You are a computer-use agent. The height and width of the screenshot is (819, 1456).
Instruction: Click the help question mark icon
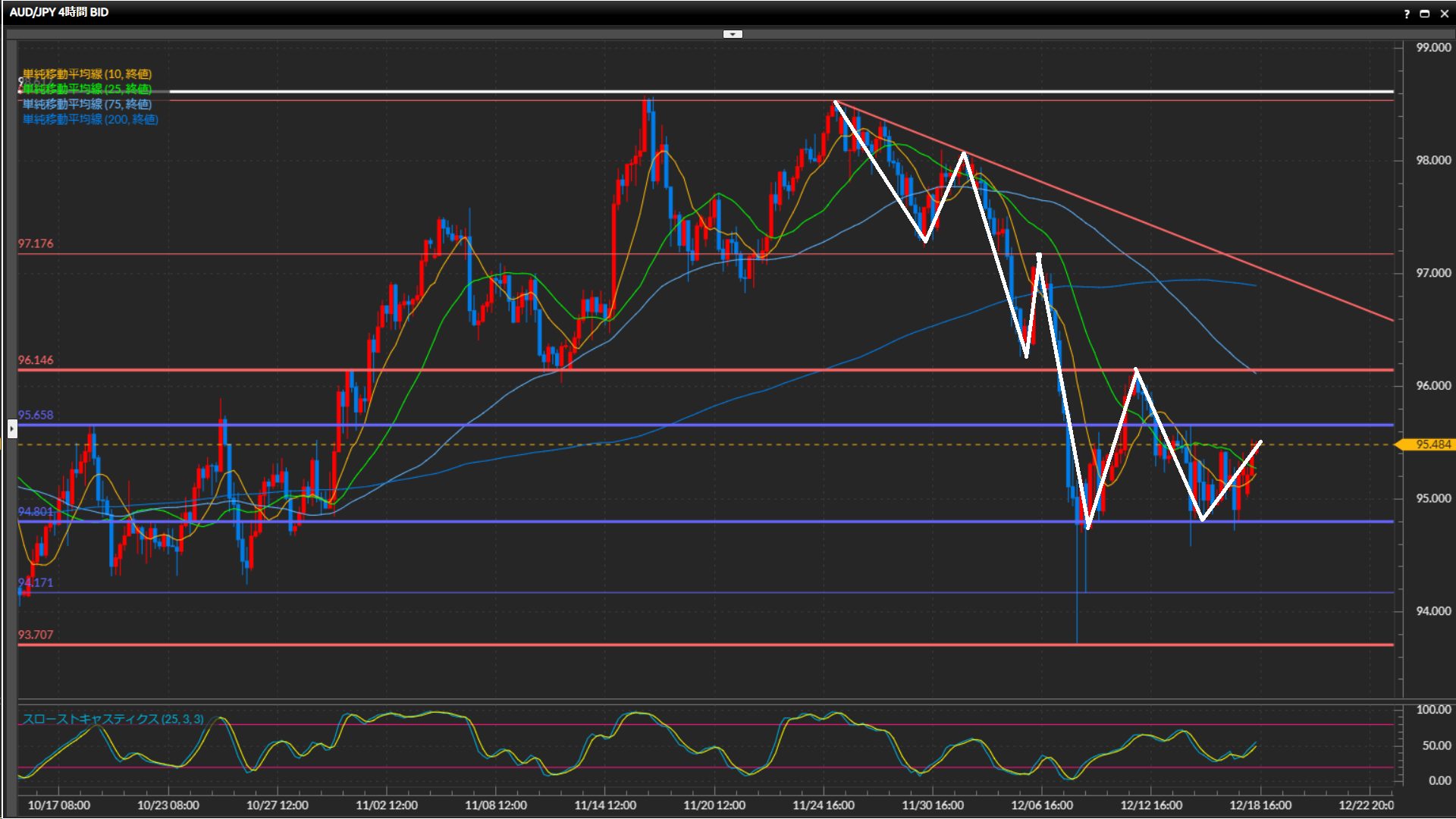click(1407, 14)
